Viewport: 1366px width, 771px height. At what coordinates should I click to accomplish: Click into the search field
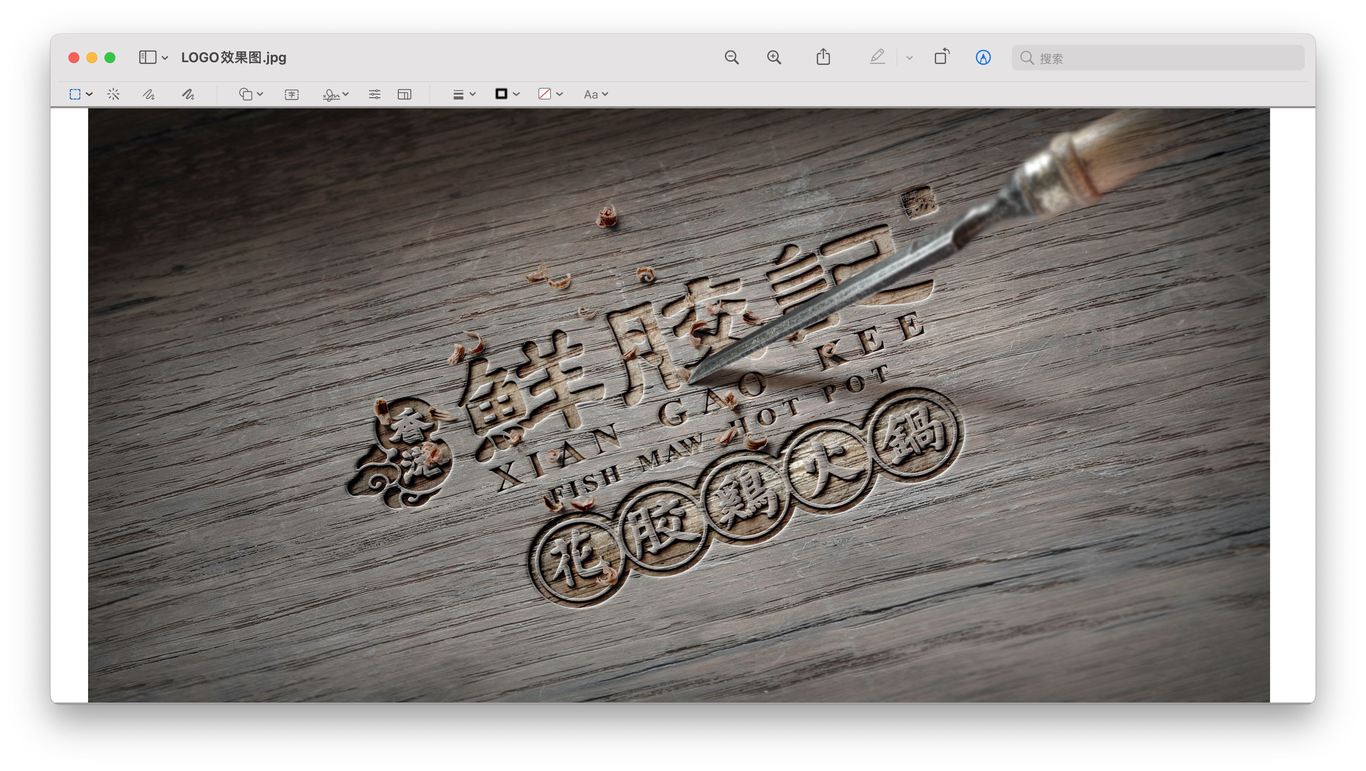(1158, 57)
